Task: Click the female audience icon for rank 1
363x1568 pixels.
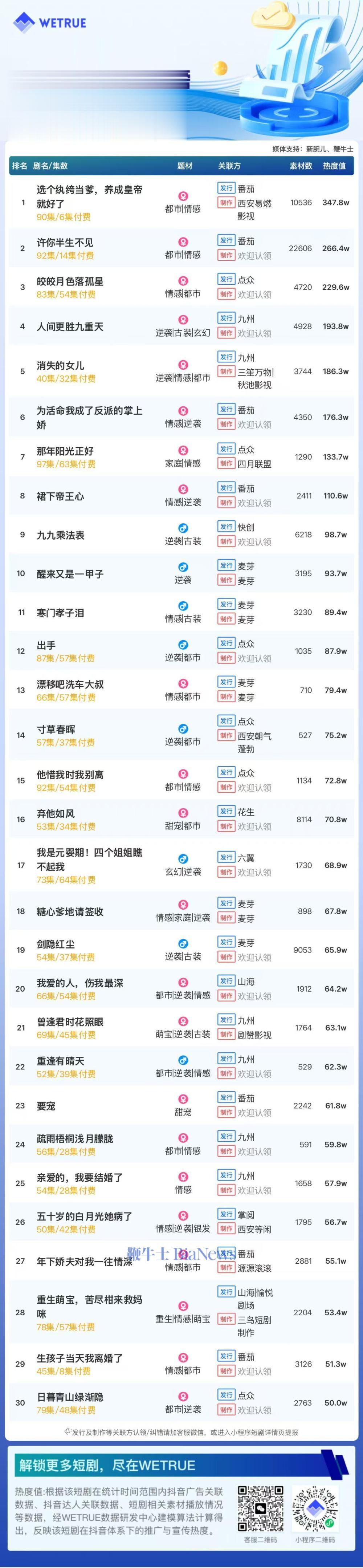Action: [x=183, y=196]
